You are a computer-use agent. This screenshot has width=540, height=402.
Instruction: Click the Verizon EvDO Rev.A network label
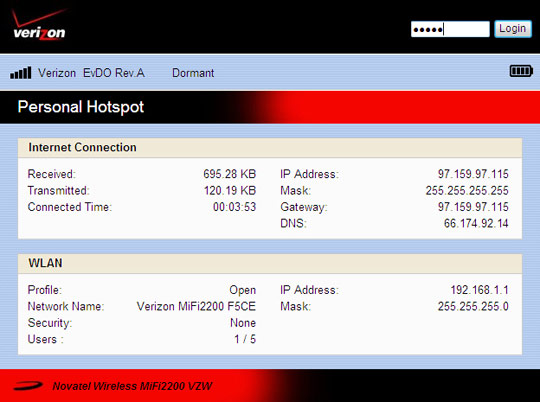91,73
